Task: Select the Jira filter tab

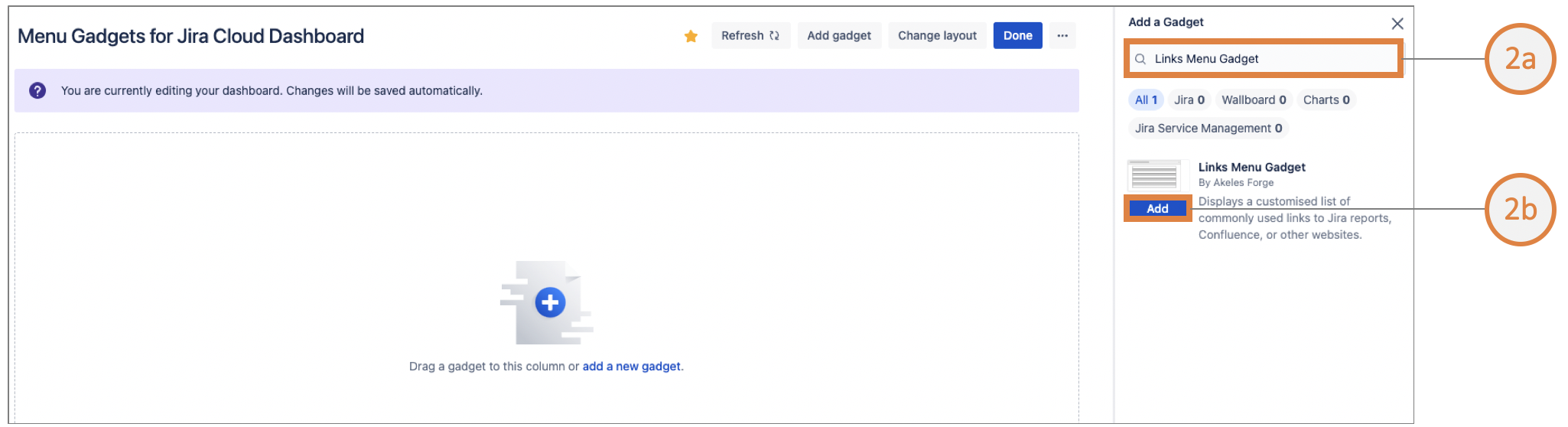Action: click(1189, 100)
